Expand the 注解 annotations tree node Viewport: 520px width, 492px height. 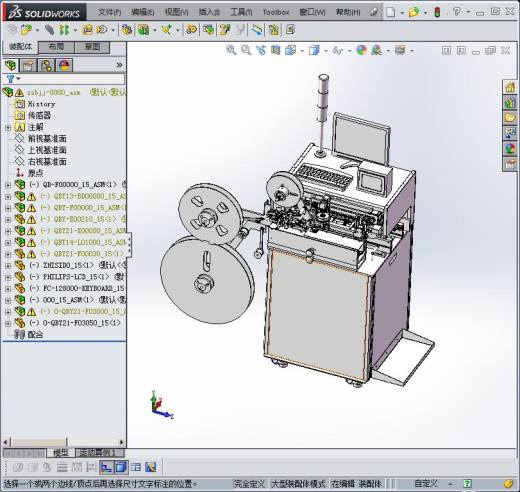(x=8, y=127)
